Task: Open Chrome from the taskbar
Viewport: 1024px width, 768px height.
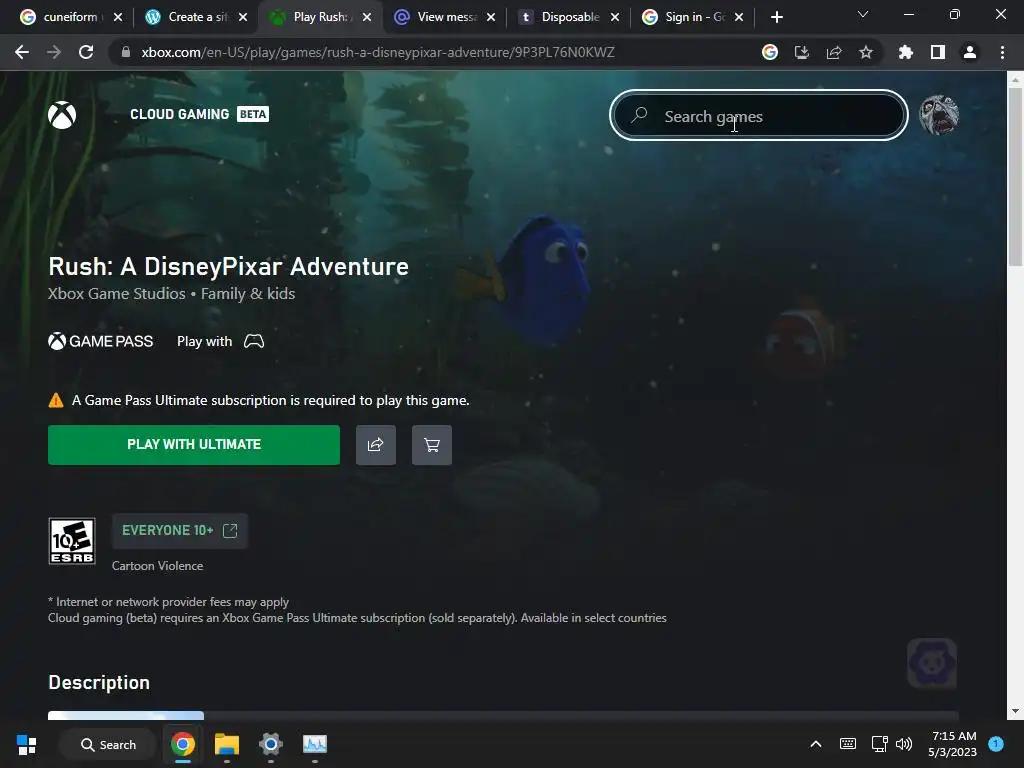Action: pos(183,744)
